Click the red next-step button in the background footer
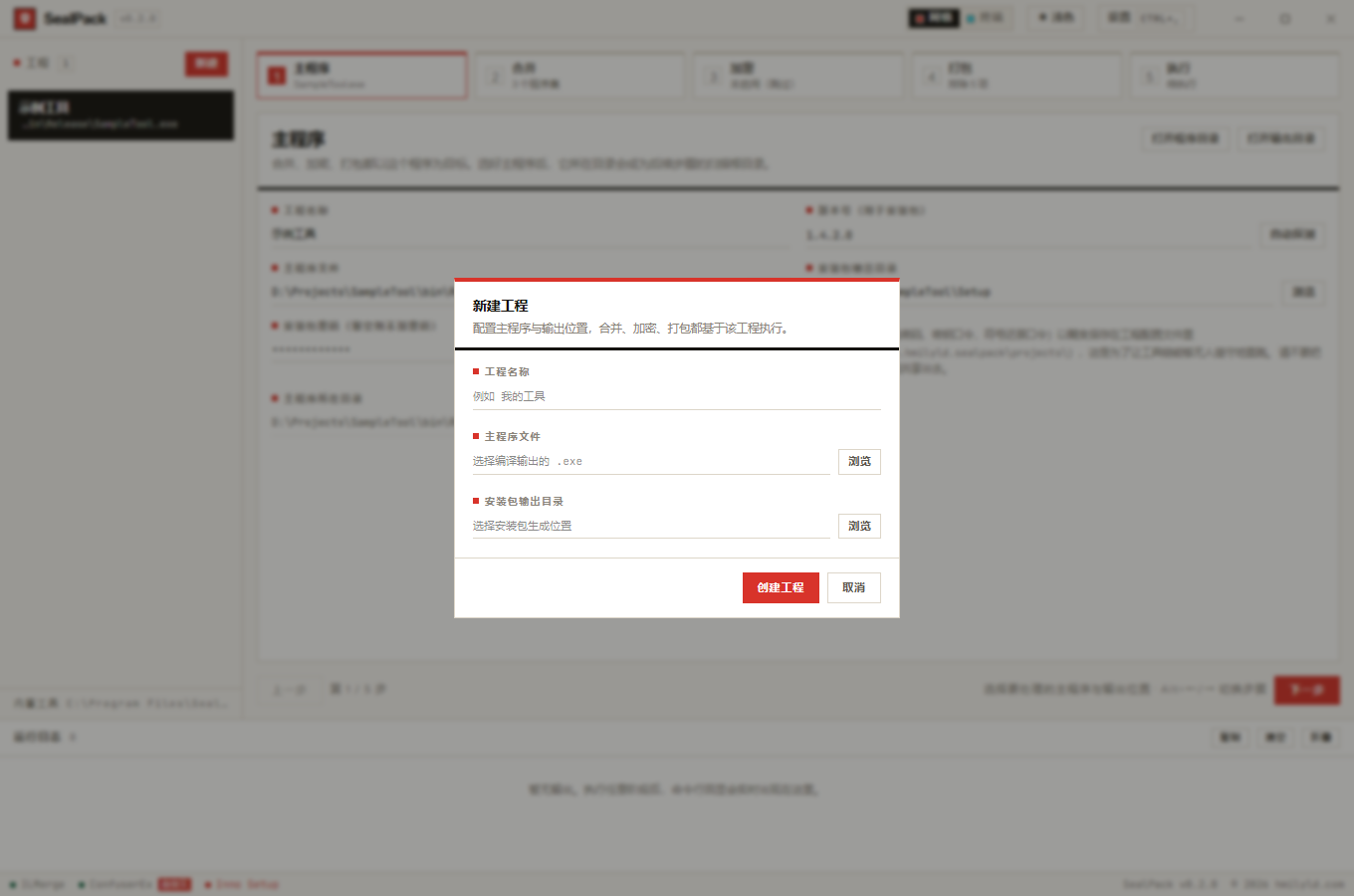 pyautogui.click(x=1307, y=690)
